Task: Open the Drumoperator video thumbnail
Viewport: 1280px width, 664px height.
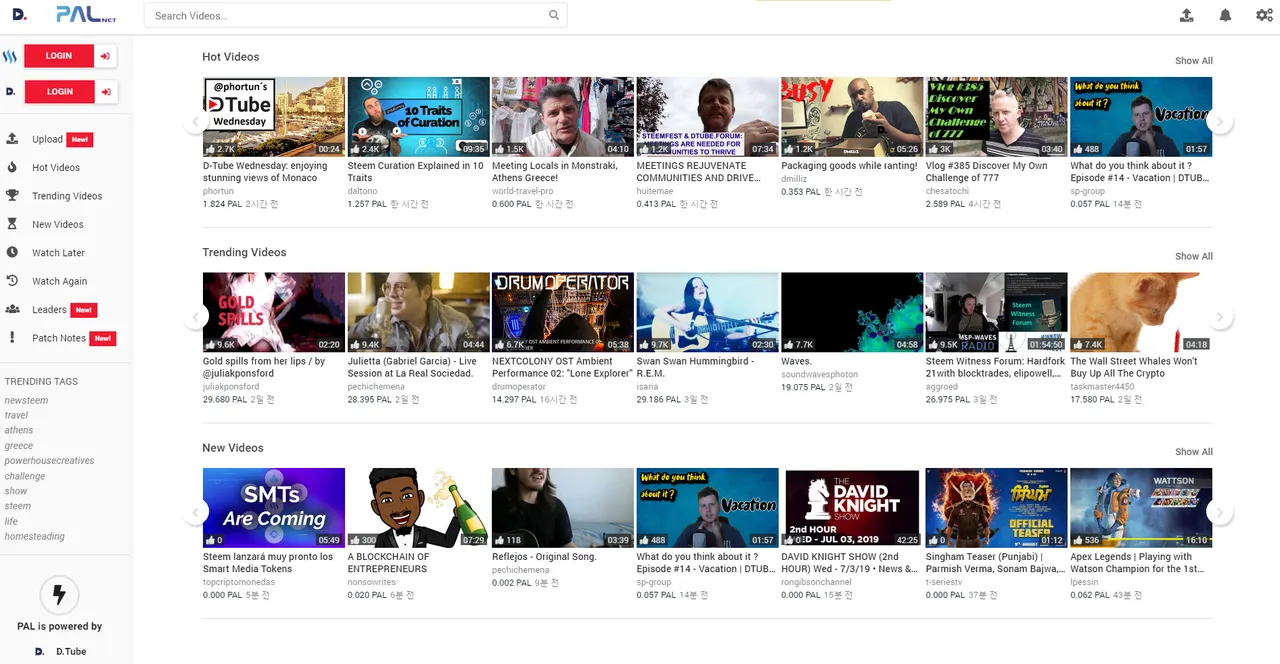Action: (x=563, y=312)
